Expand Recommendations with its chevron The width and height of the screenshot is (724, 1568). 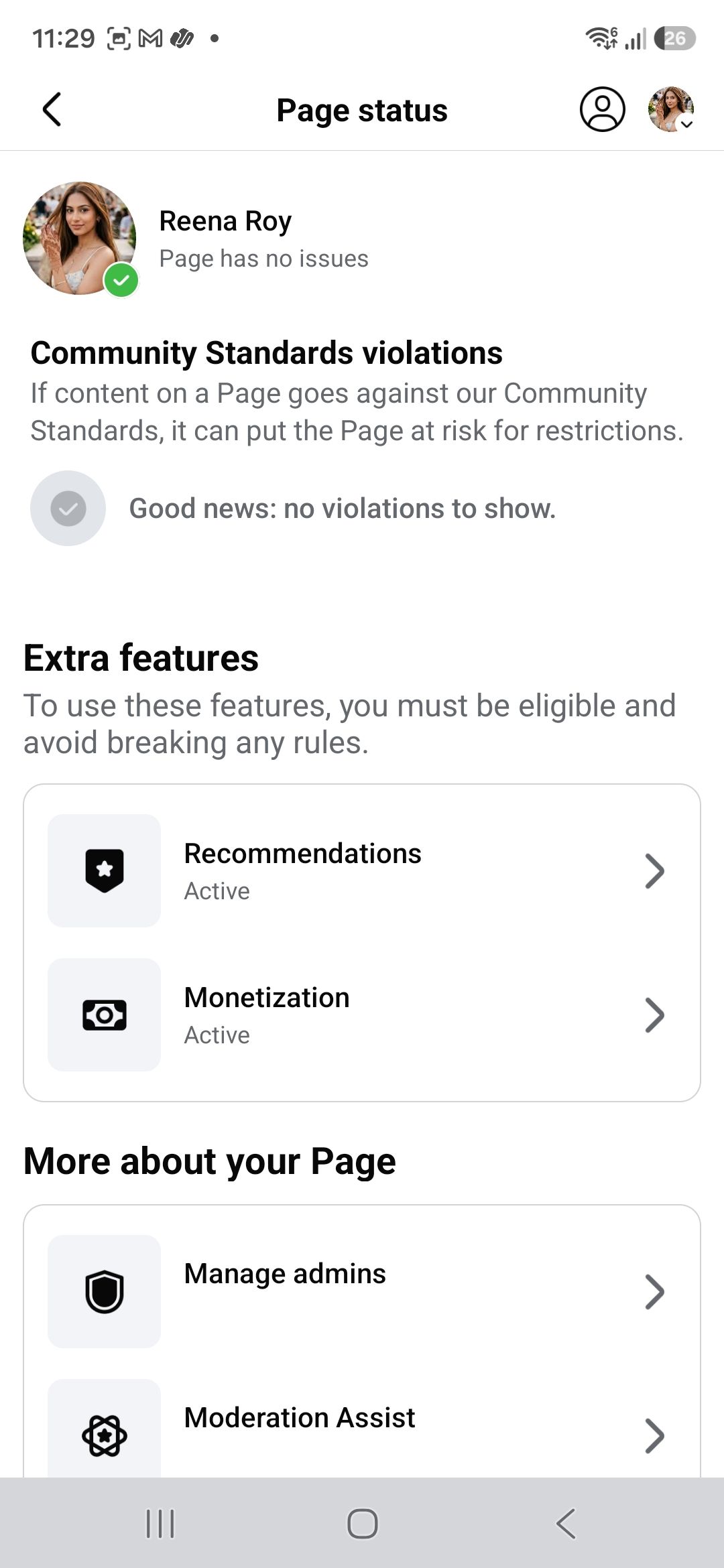coord(654,870)
